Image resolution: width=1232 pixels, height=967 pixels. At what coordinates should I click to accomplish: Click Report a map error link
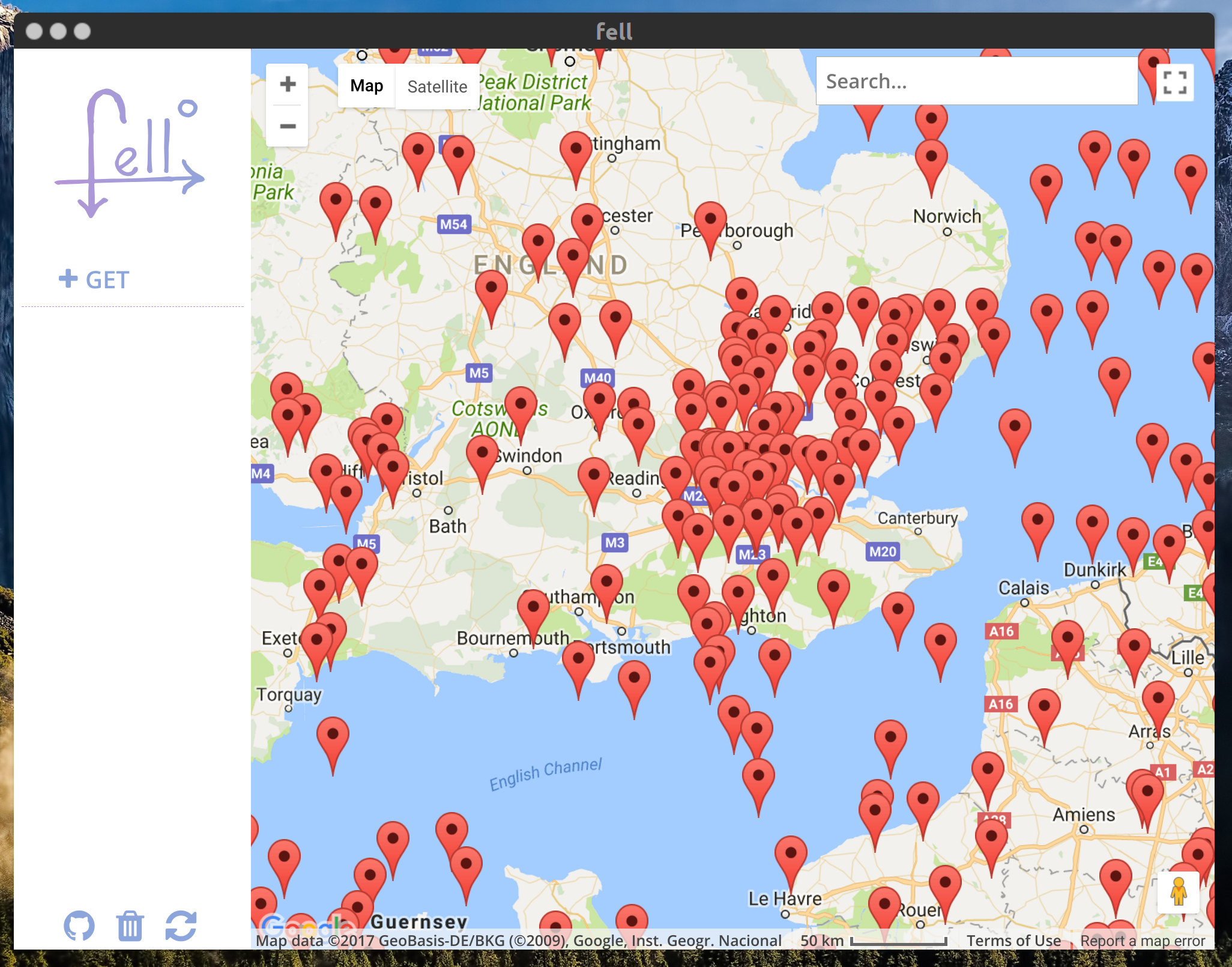pos(1142,941)
